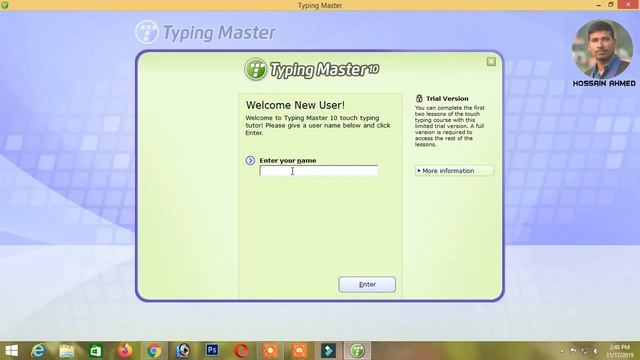Open the Windows Store taskbar icon
Screen dimensions: 640x360
96,351
